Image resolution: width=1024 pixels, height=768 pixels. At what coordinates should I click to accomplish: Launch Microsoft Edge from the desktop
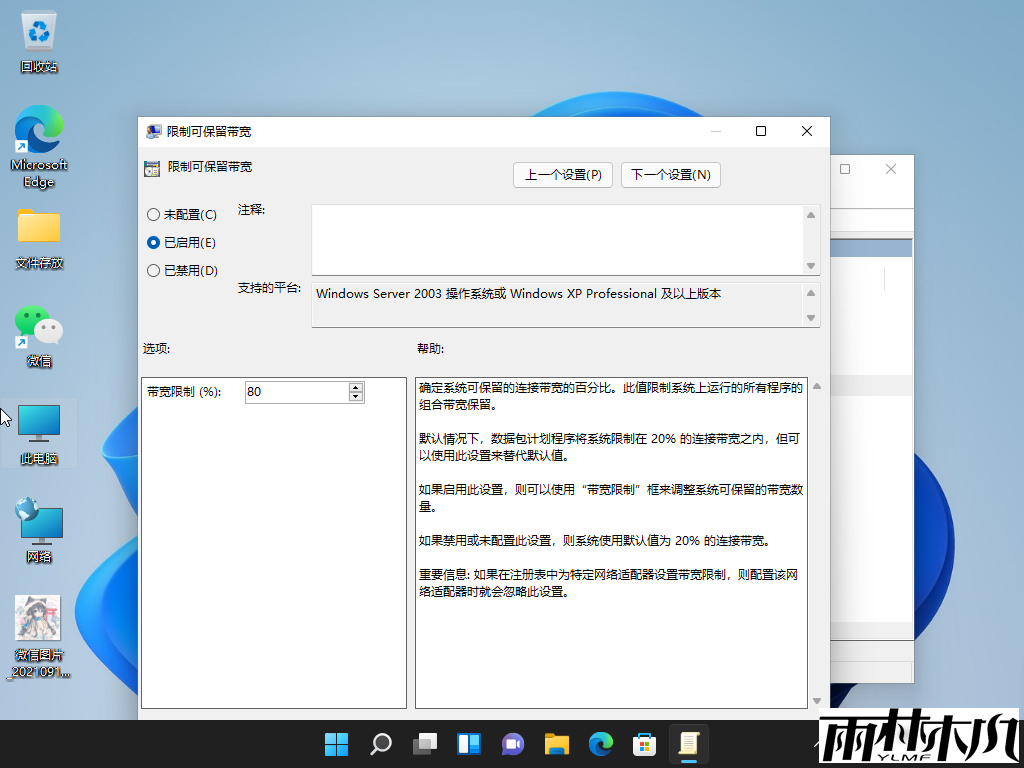[38, 130]
